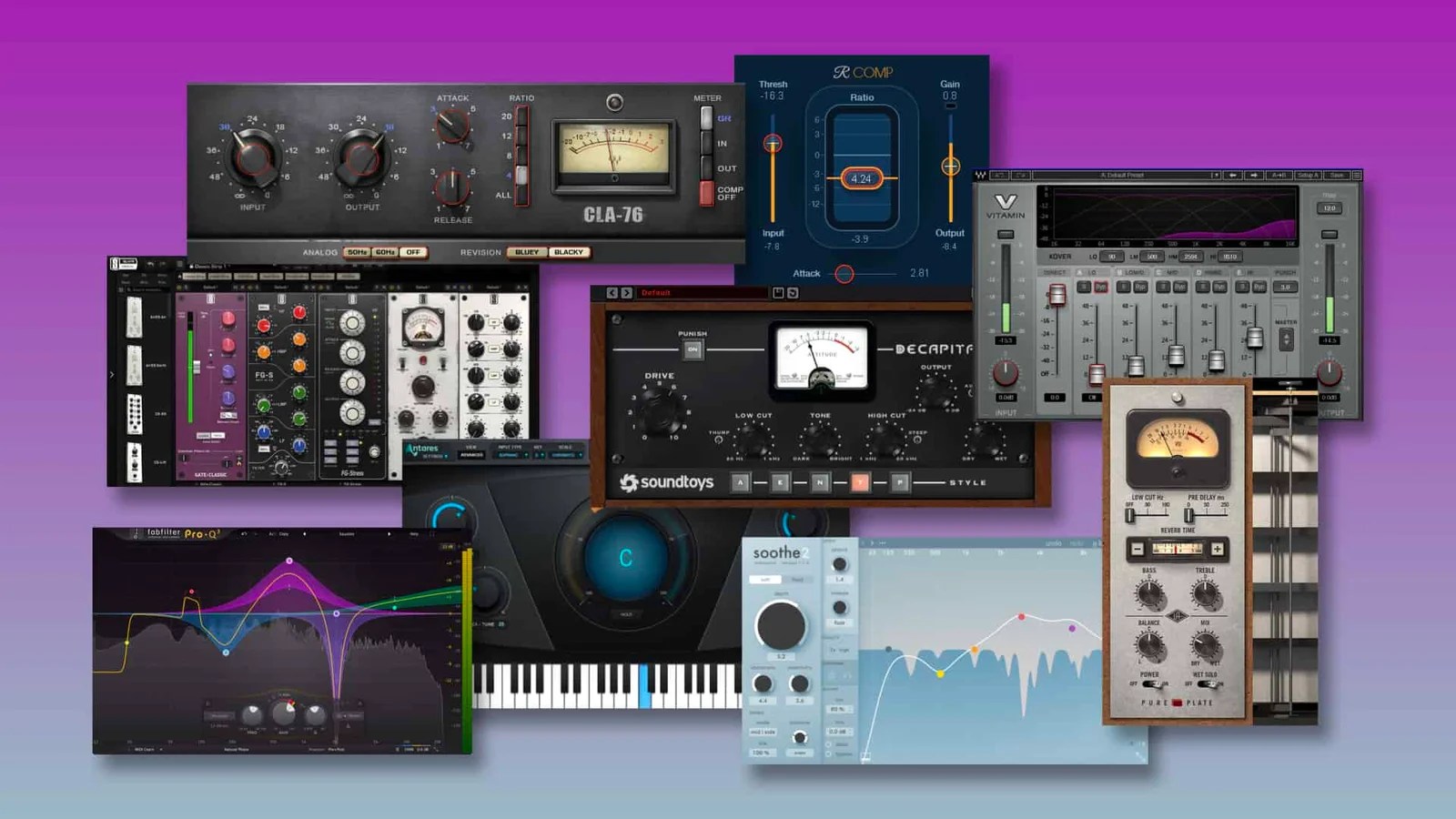Open the KEY dropdown in Auto-Tune
Image resolution: width=1456 pixels, height=819 pixels.
click(x=539, y=454)
